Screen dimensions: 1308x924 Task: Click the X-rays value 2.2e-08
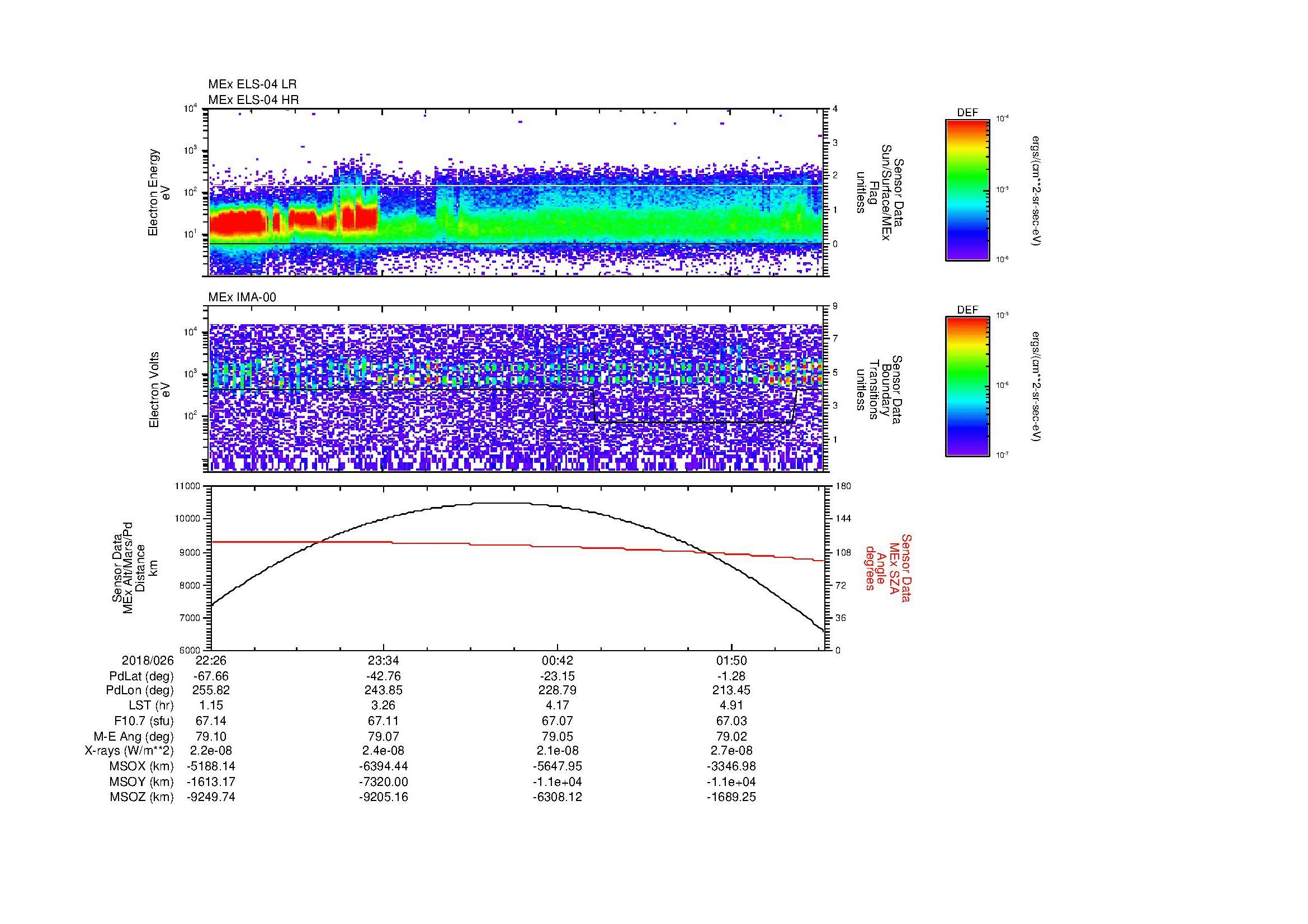(x=211, y=751)
